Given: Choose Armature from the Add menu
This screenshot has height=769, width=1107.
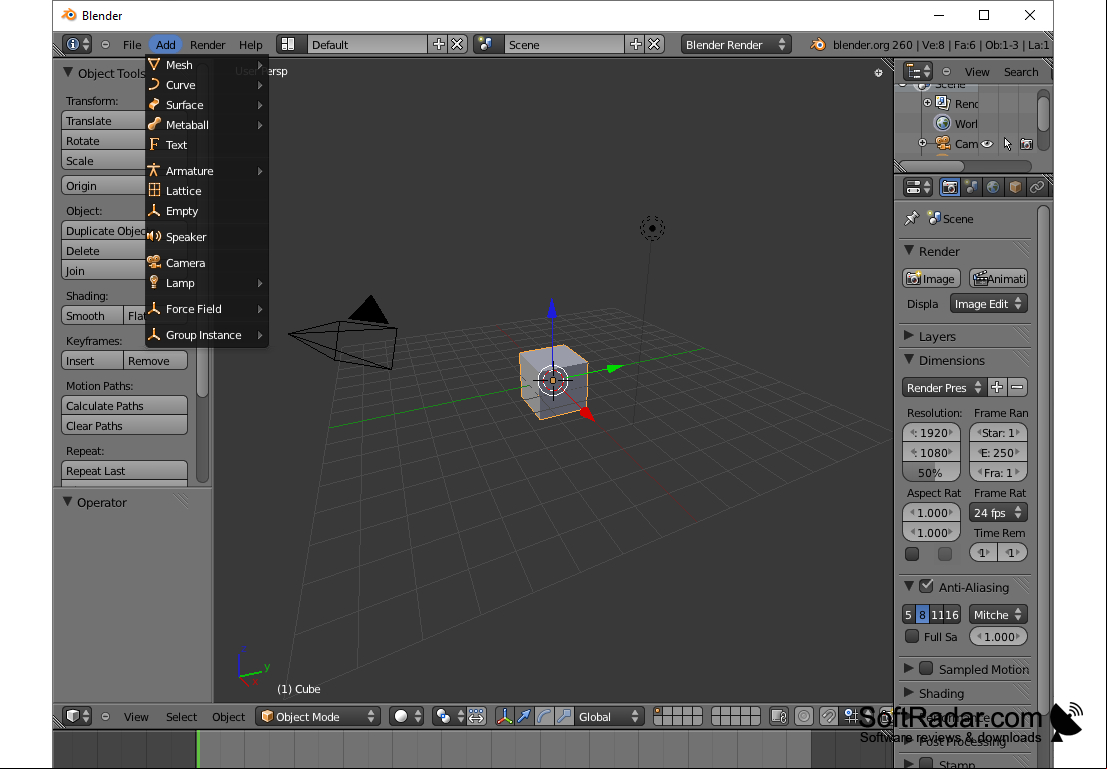Looking at the screenshot, I should click(x=206, y=171).
